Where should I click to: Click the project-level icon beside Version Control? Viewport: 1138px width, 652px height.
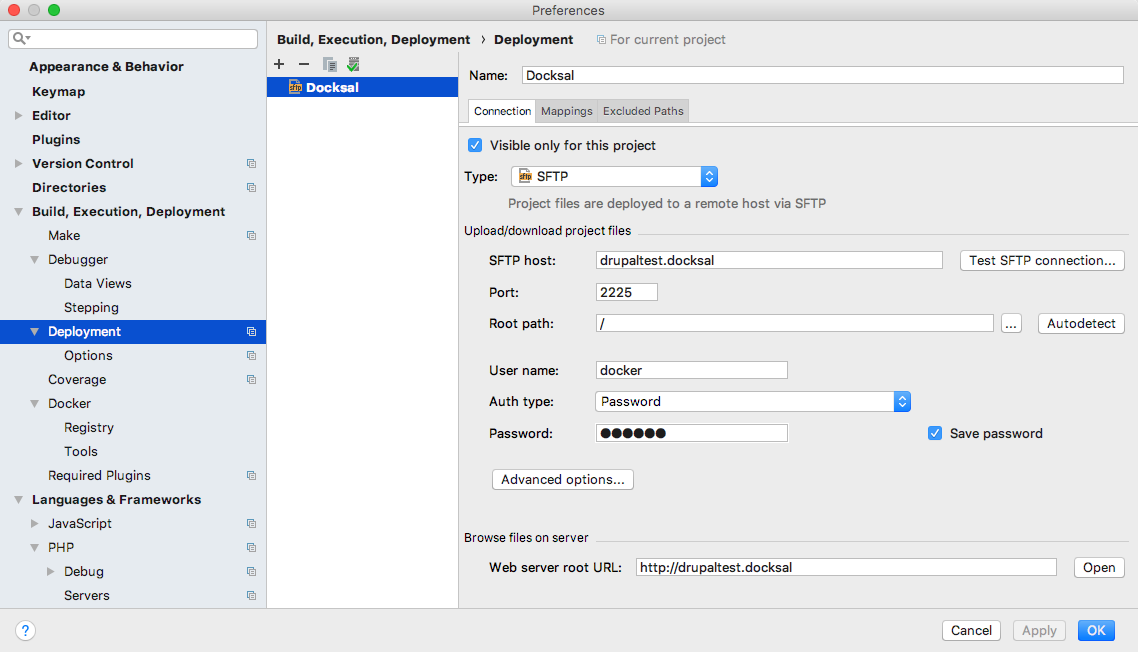251,164
